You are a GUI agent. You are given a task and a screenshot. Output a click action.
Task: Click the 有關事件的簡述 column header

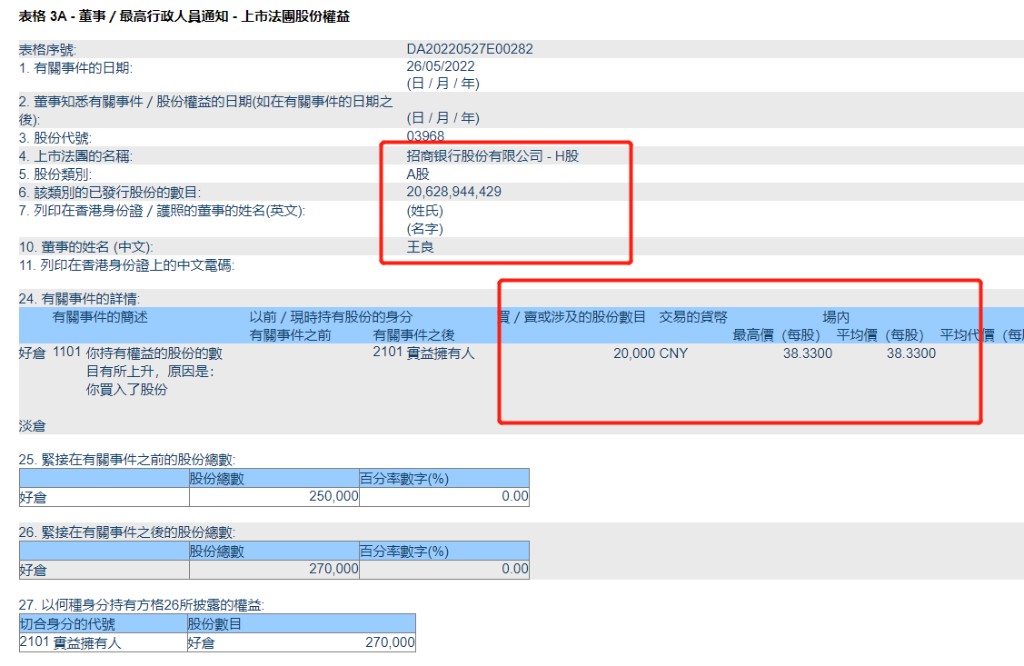tap(100, 317)
